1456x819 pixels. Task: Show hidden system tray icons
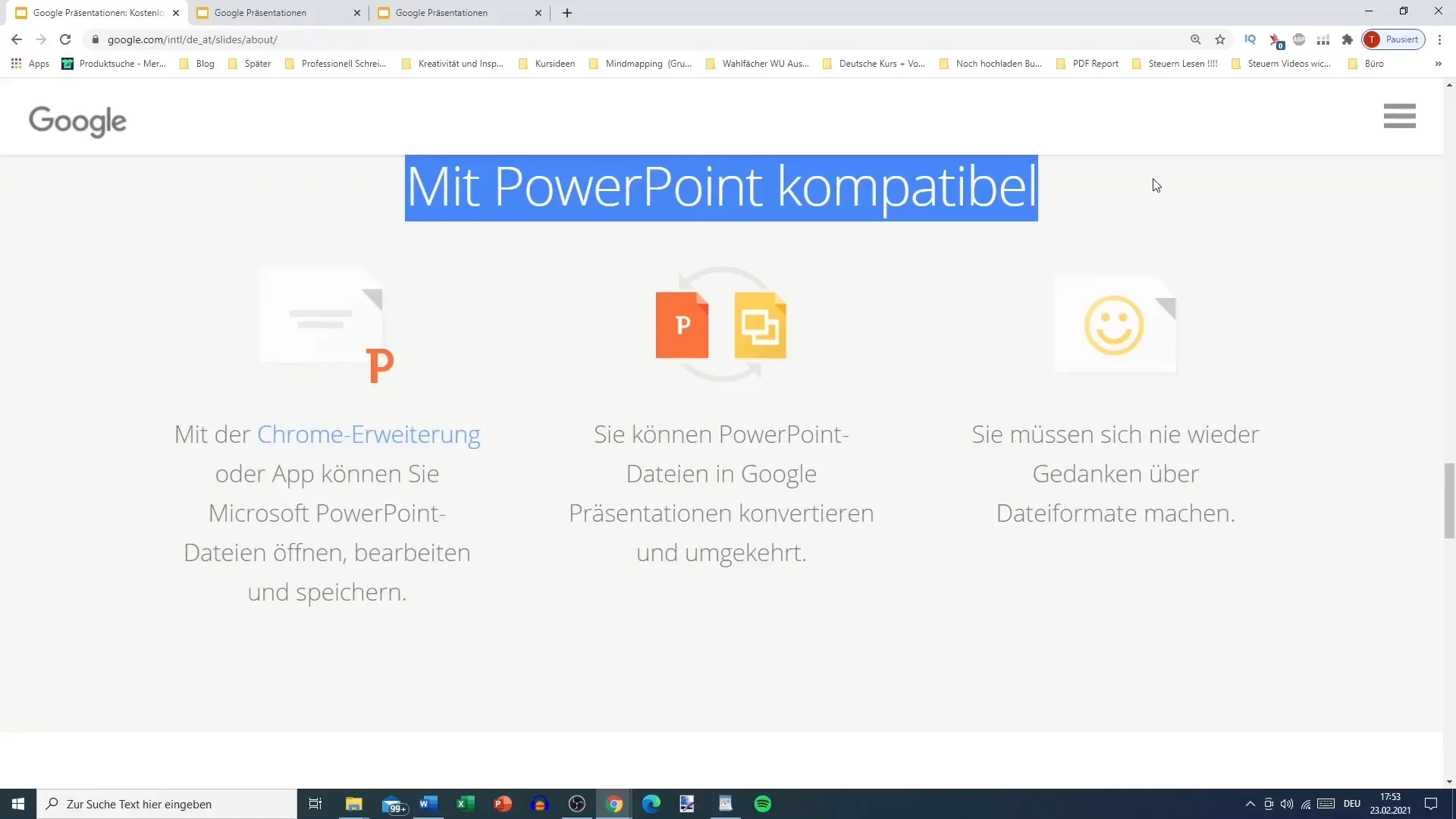1250,804
